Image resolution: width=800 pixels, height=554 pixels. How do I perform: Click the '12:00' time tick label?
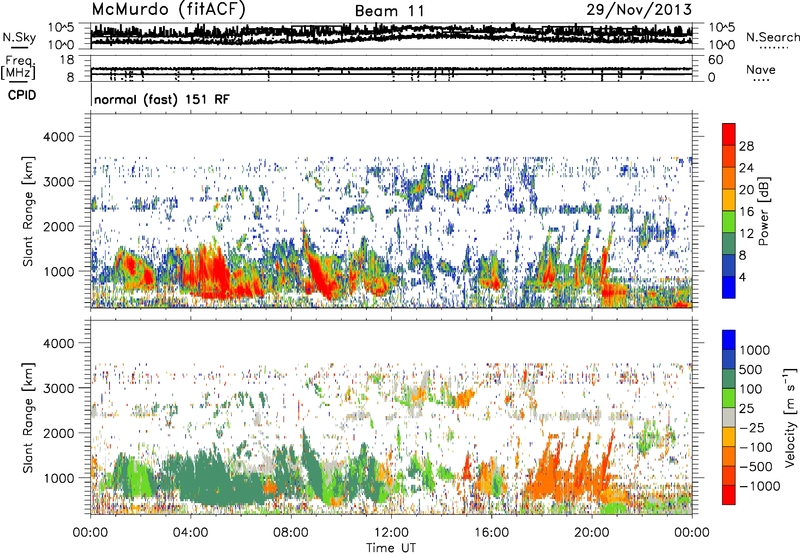pos(391,533)
